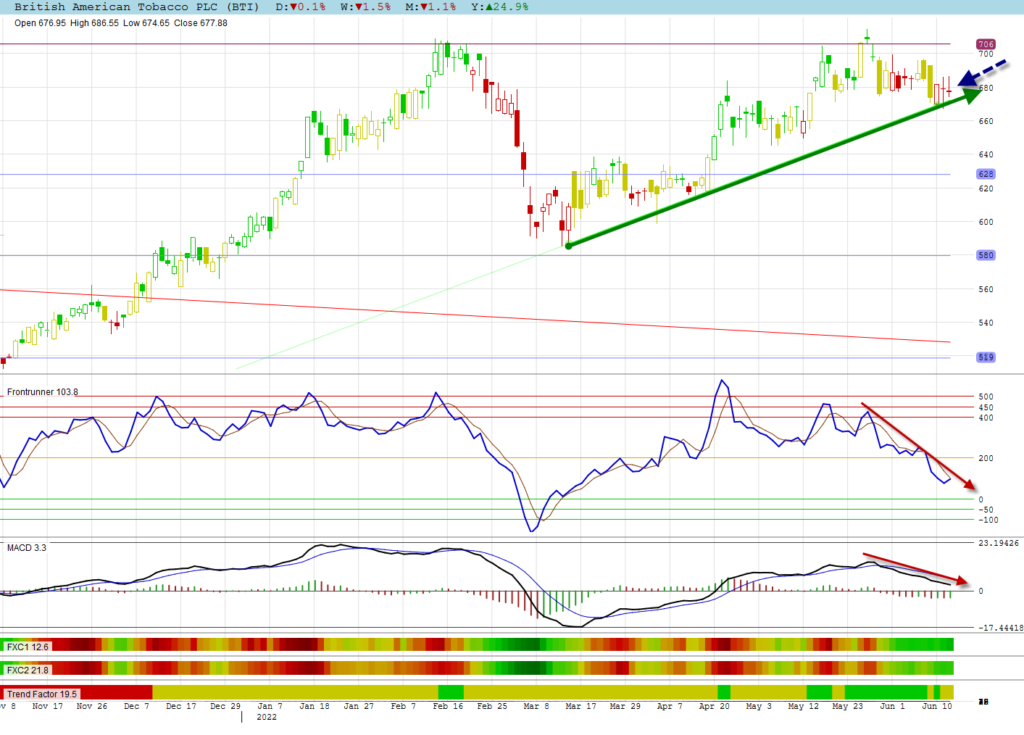The width and height of the screenshot is (1024, 735).
Task: Click the May 23 date label
Action: (x=848, y=706)
